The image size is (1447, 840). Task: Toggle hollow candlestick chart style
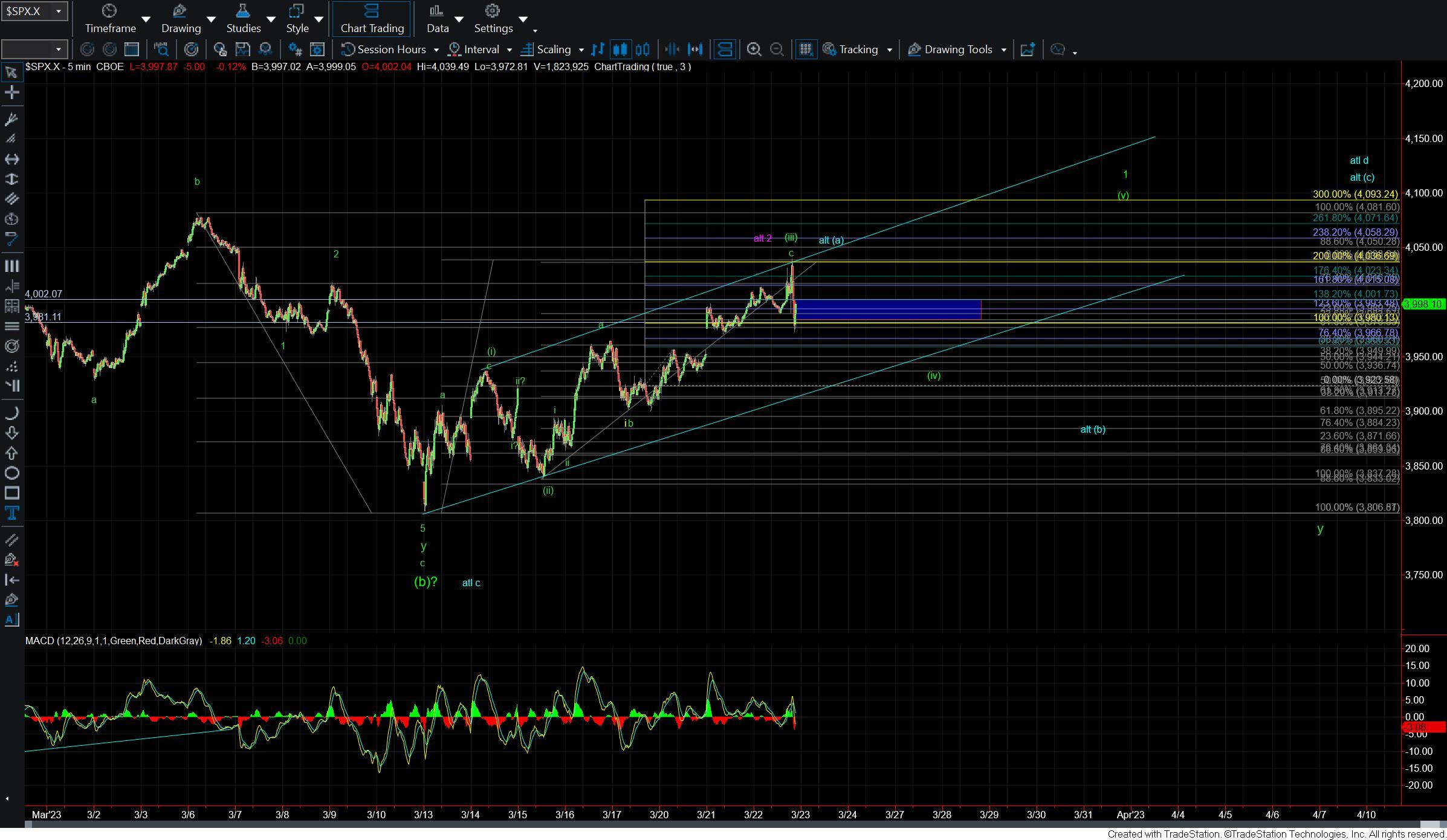coord(643,50)
